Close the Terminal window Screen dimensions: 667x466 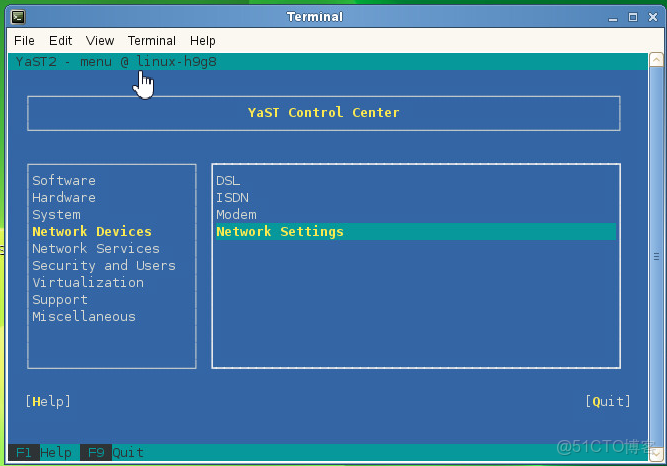(x=653, y=17)
